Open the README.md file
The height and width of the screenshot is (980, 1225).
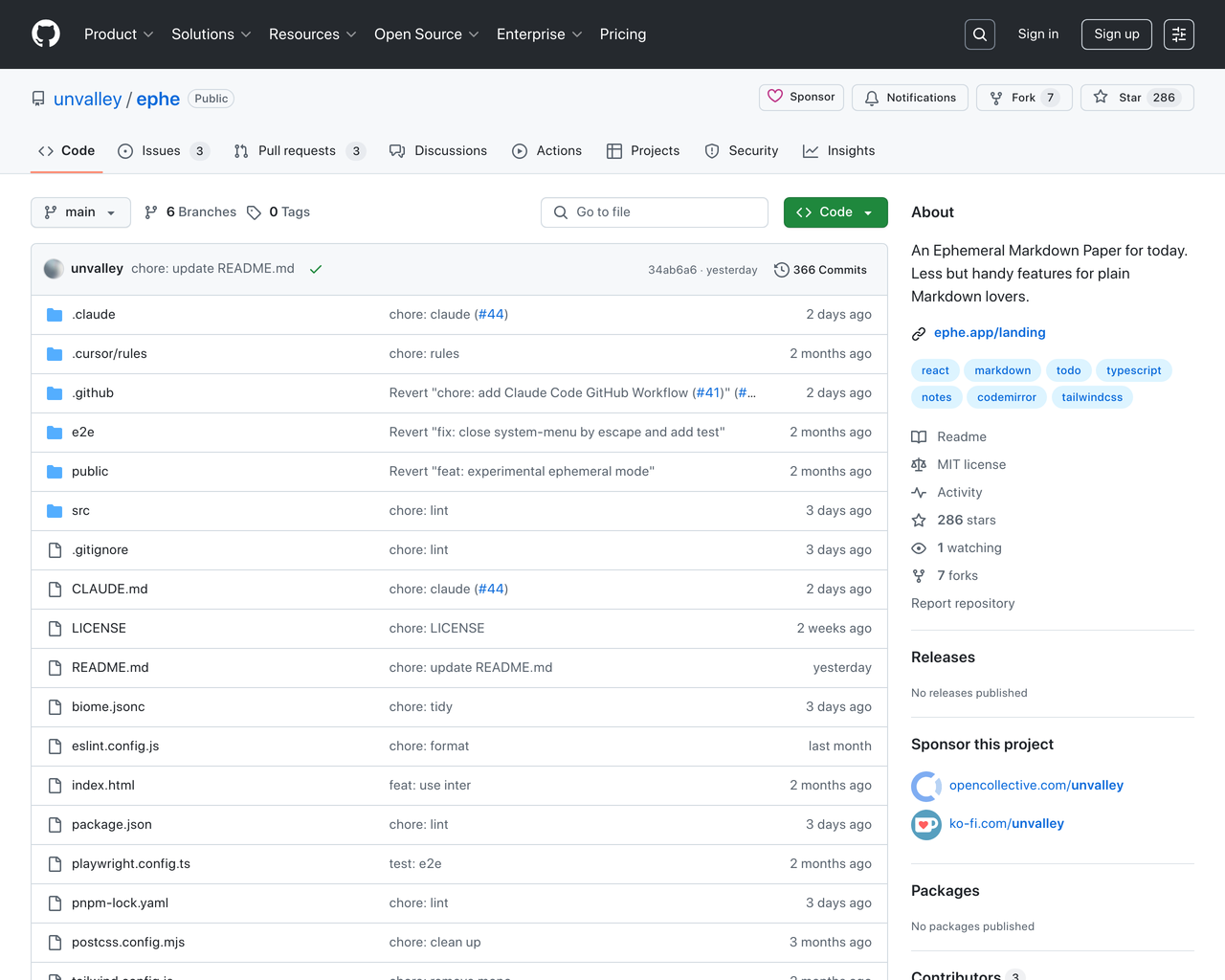click(x=110, y=668)
